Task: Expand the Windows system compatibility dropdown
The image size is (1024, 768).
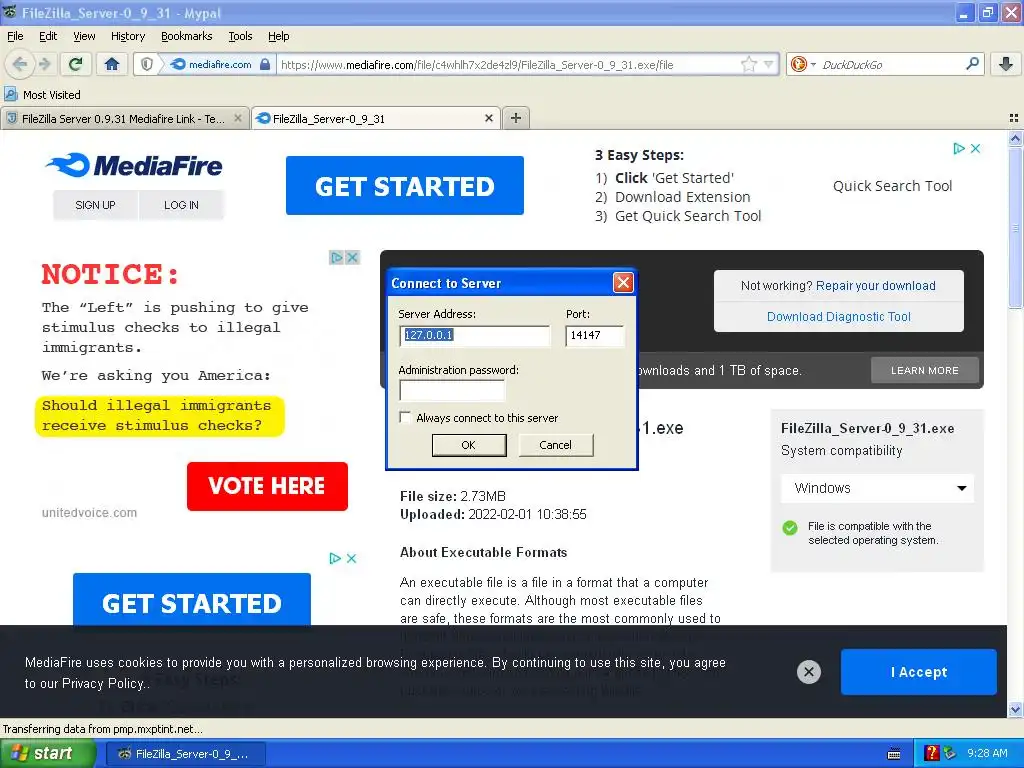Action: [x=877, y=488]
